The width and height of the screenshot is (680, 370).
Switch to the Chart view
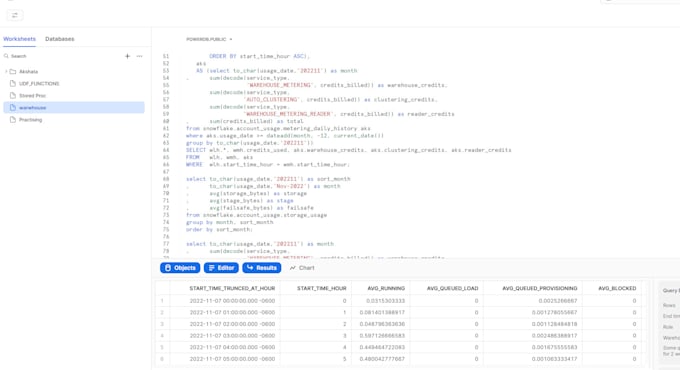[302, 268]
